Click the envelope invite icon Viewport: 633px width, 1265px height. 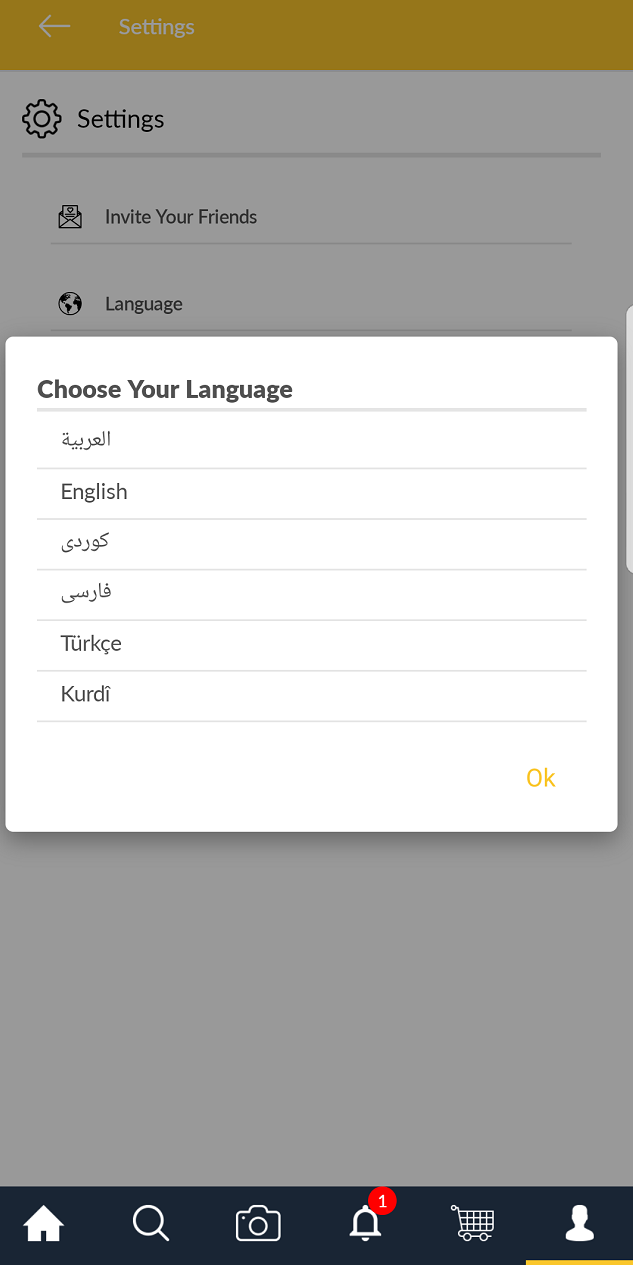(70, 217)
